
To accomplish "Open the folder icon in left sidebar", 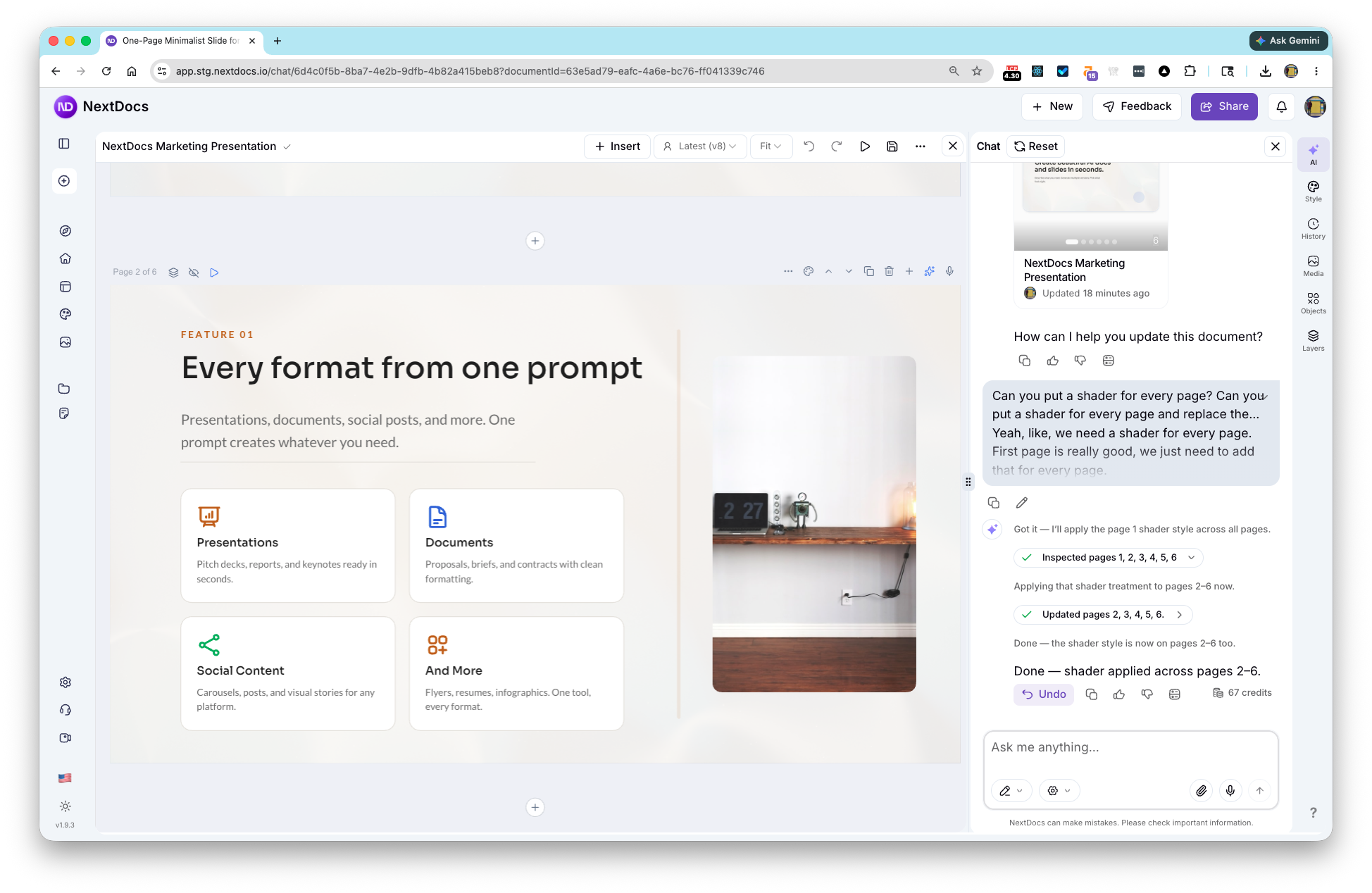I will pos(64,389).
